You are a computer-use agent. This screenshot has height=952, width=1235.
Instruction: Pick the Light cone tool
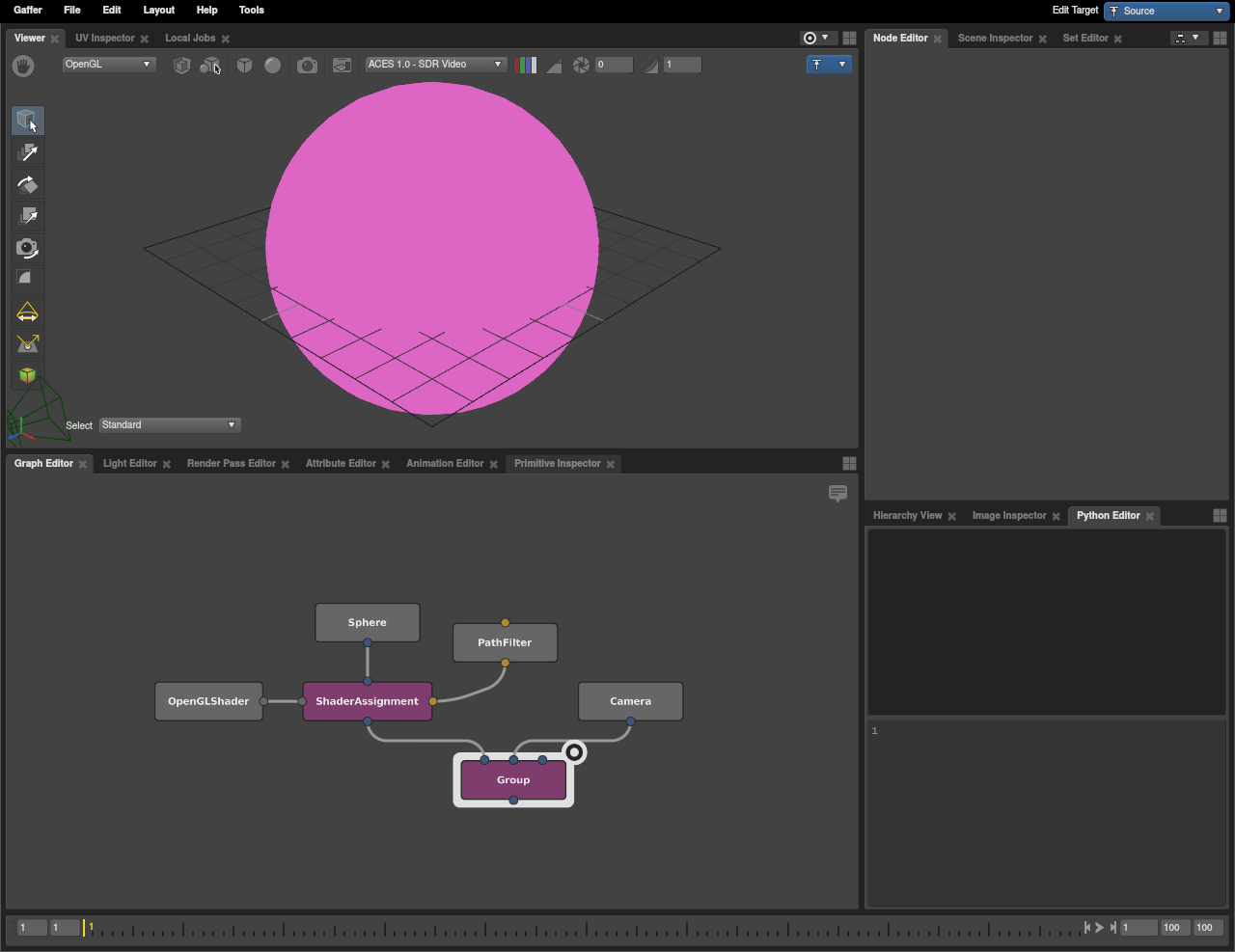[27, 312]
